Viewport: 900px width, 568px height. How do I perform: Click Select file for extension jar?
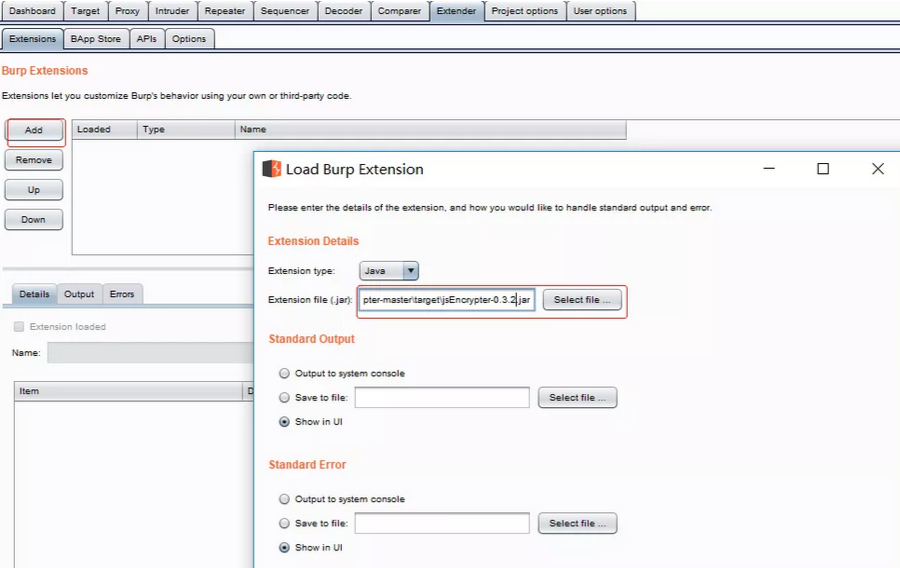pos(582,299)
